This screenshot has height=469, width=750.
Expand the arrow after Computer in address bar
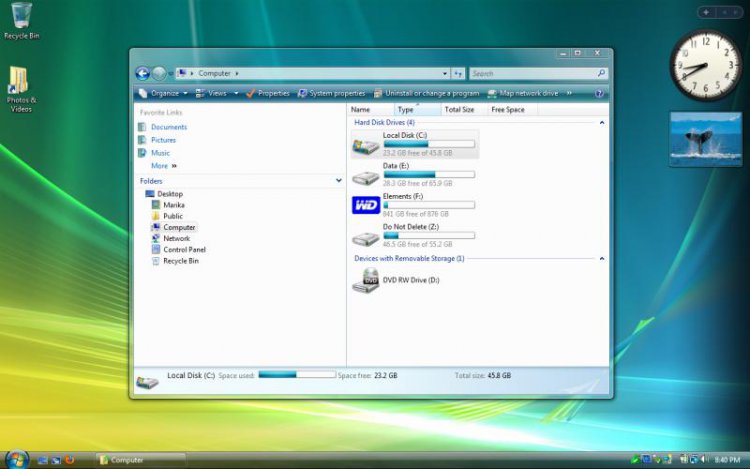[x=237, y=73]
